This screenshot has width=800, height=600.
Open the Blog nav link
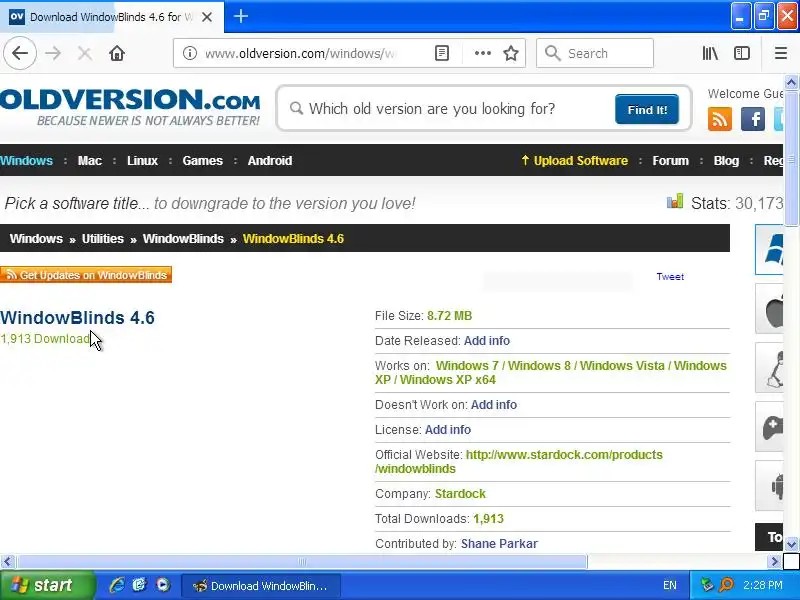click(726, 160)
